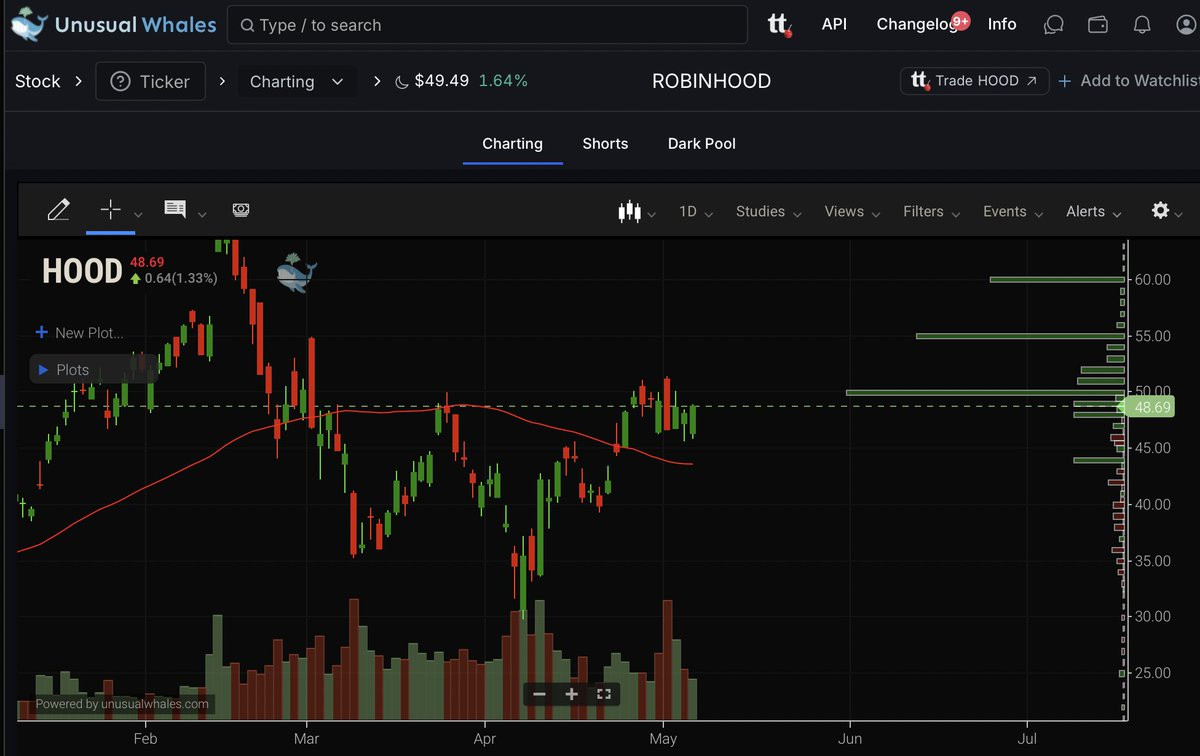Viewport: 1200px width, 756px height.
Task: Open the Changelog menu item
Action: [916, 25]
